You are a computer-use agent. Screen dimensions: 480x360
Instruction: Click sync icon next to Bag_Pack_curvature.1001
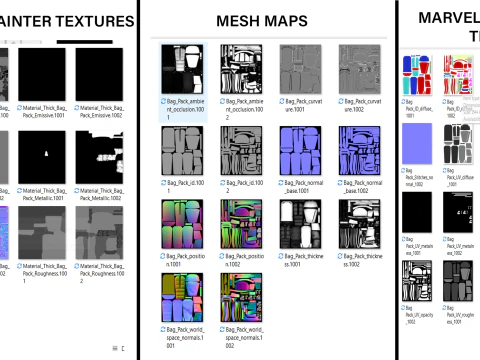tap(282, 101)
